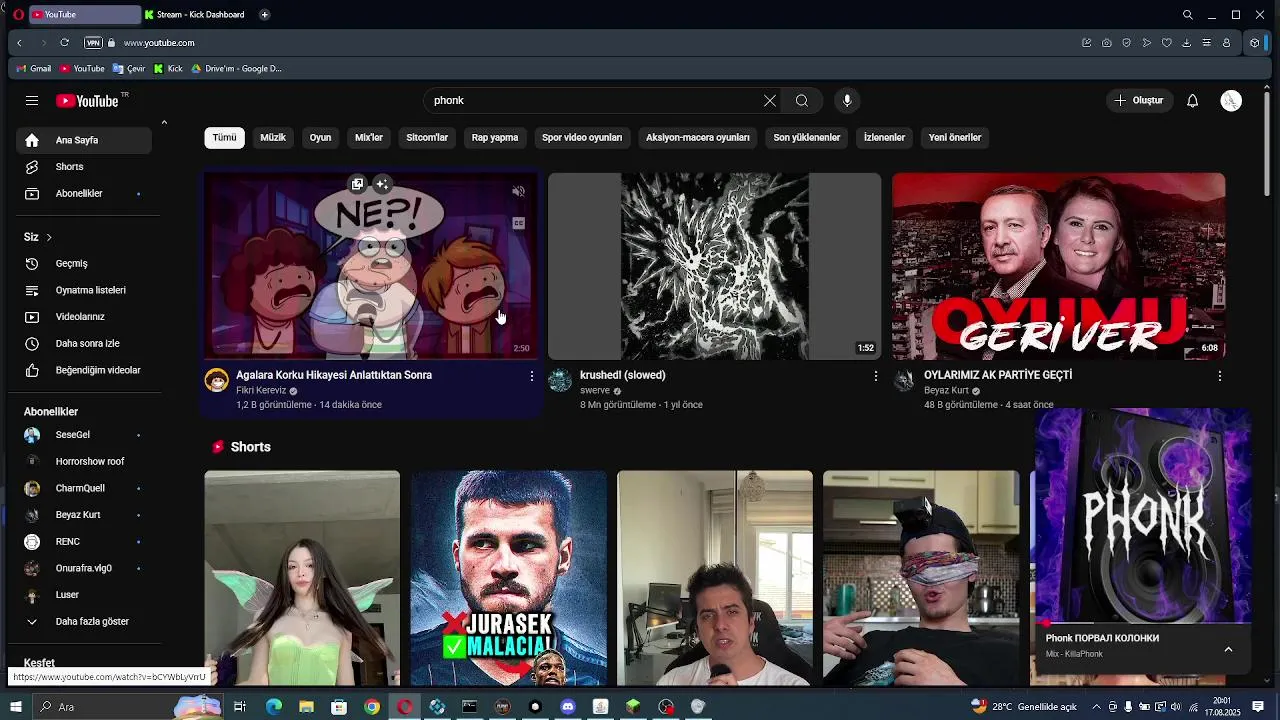
Task: Open CharmQuell channel subscription
Action: tap(84, 488)
